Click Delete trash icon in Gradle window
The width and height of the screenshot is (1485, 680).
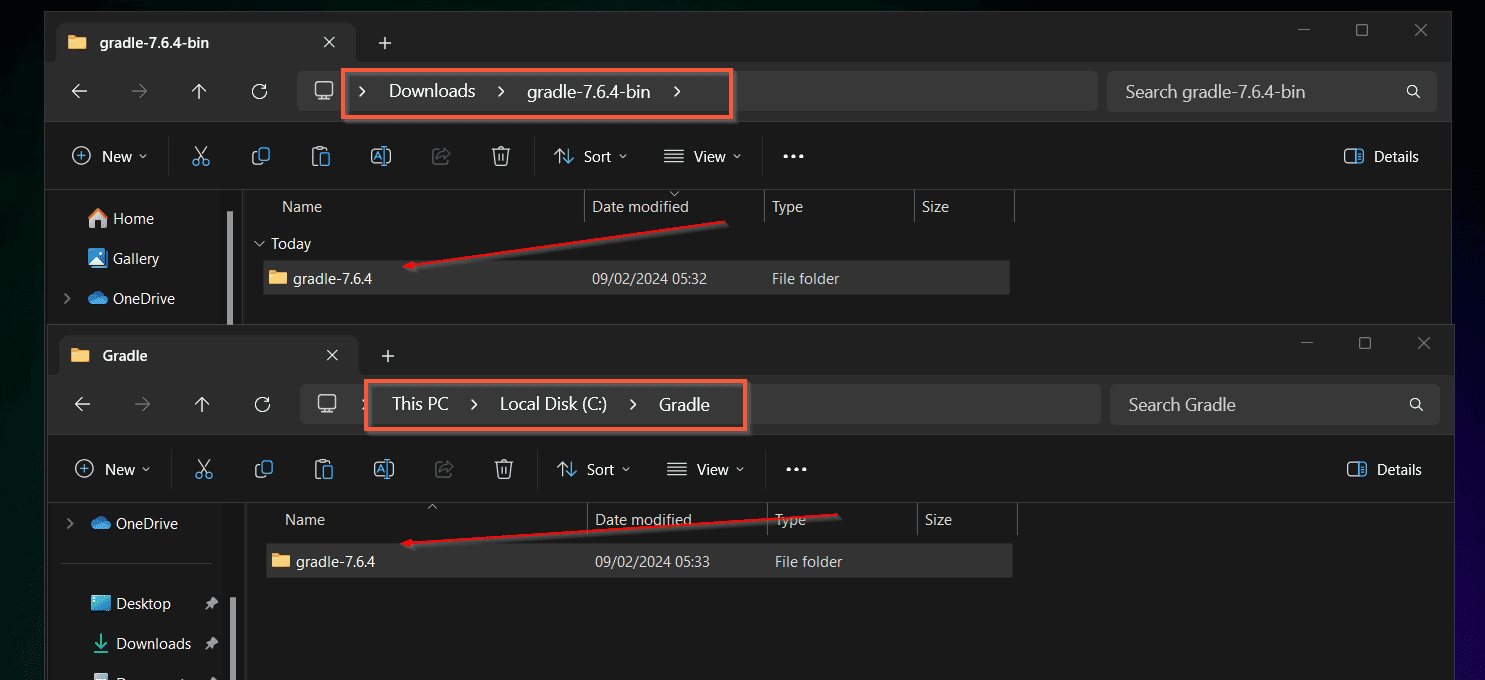point(504,469)
